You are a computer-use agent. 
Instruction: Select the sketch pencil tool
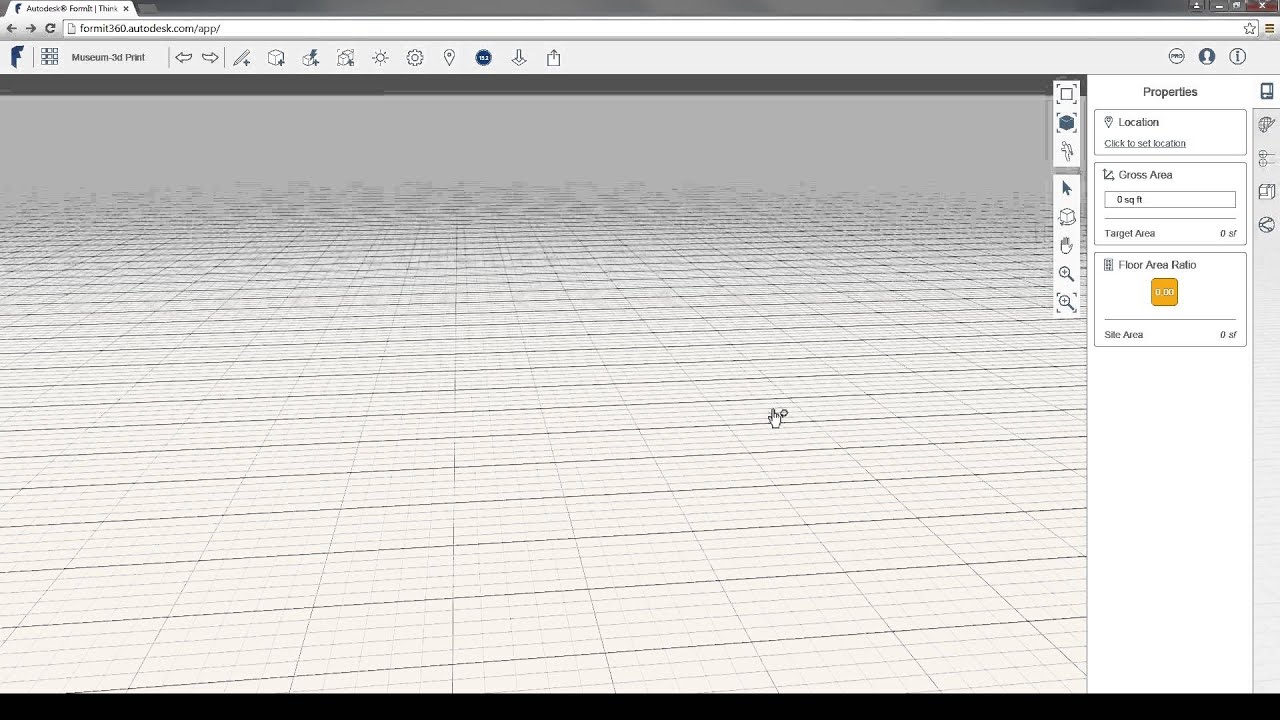(242, 58)
